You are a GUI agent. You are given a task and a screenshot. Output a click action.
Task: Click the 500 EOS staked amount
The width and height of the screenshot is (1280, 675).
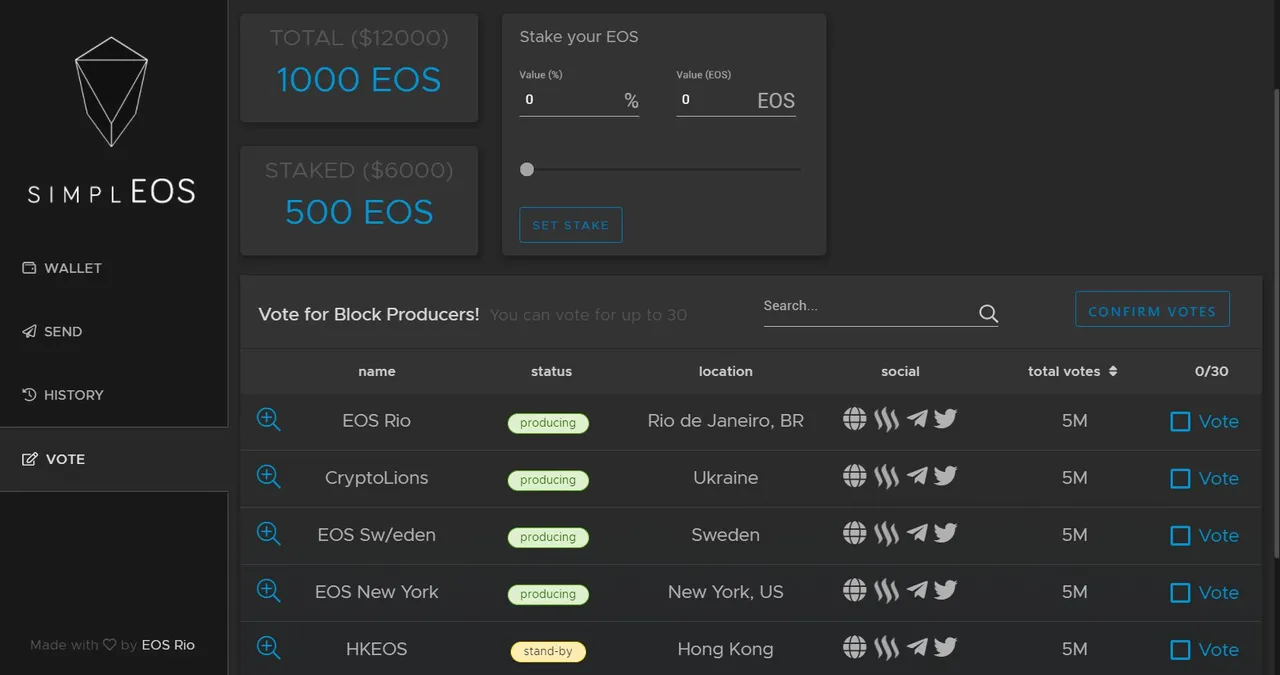point(359,212)
